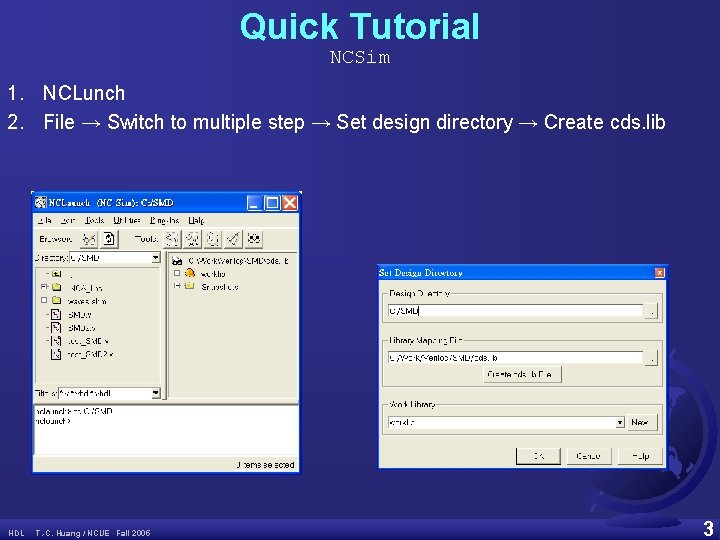The width and height of the screenshot is (720, 540).
Task: Open the Plug-ins menu in NCLaunch
Action: point(164,220)
